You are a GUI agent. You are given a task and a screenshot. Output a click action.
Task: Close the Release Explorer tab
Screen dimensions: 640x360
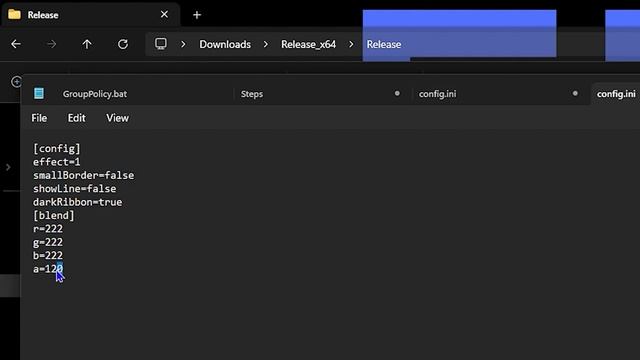(x=164, y=14)
